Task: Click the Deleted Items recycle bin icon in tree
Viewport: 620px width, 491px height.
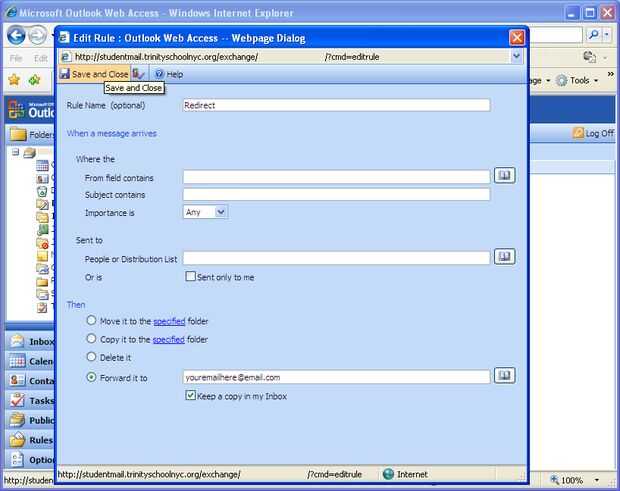Action: 42,191
